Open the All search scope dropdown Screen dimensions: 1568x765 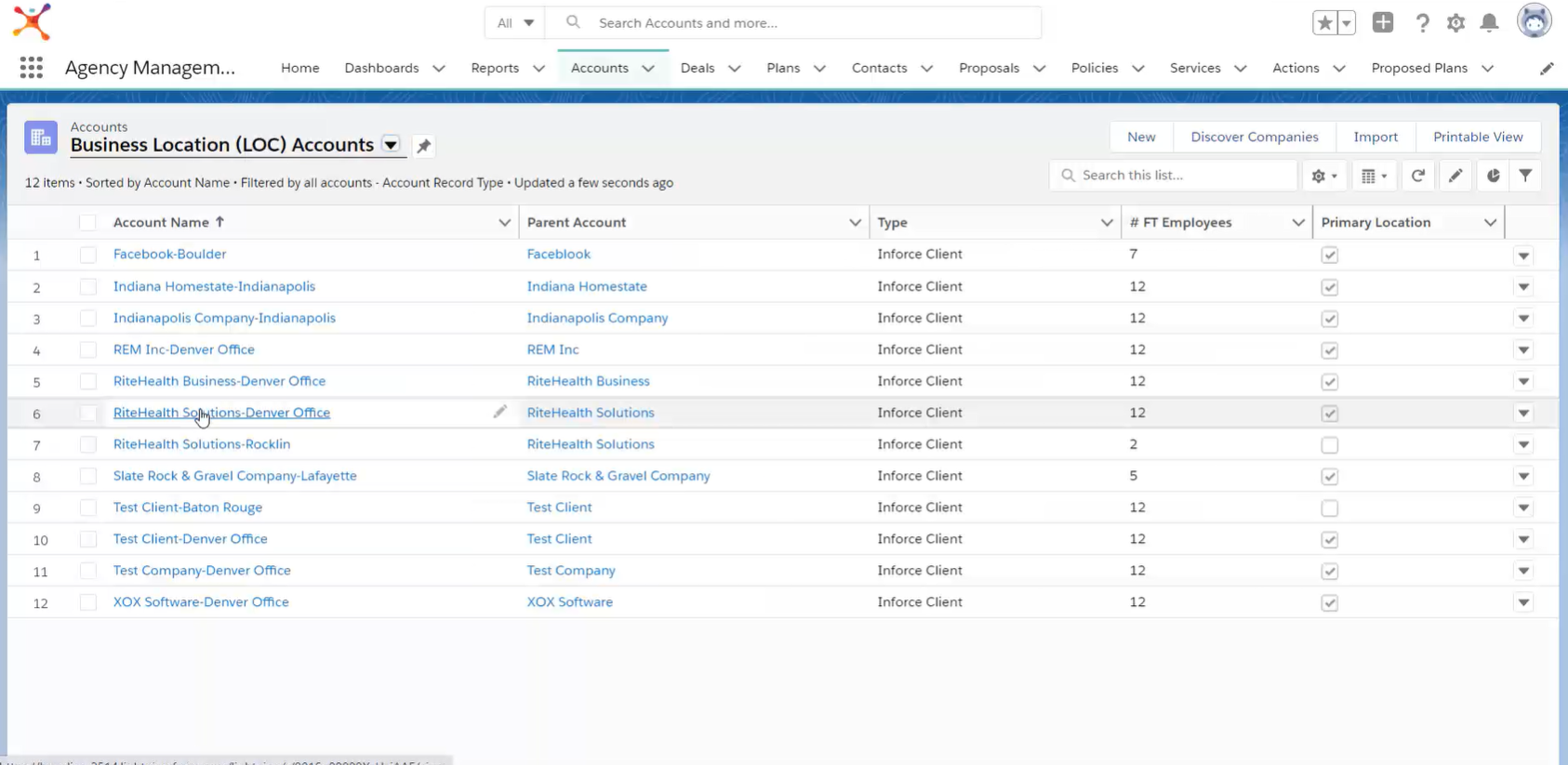tap(514, 22)
